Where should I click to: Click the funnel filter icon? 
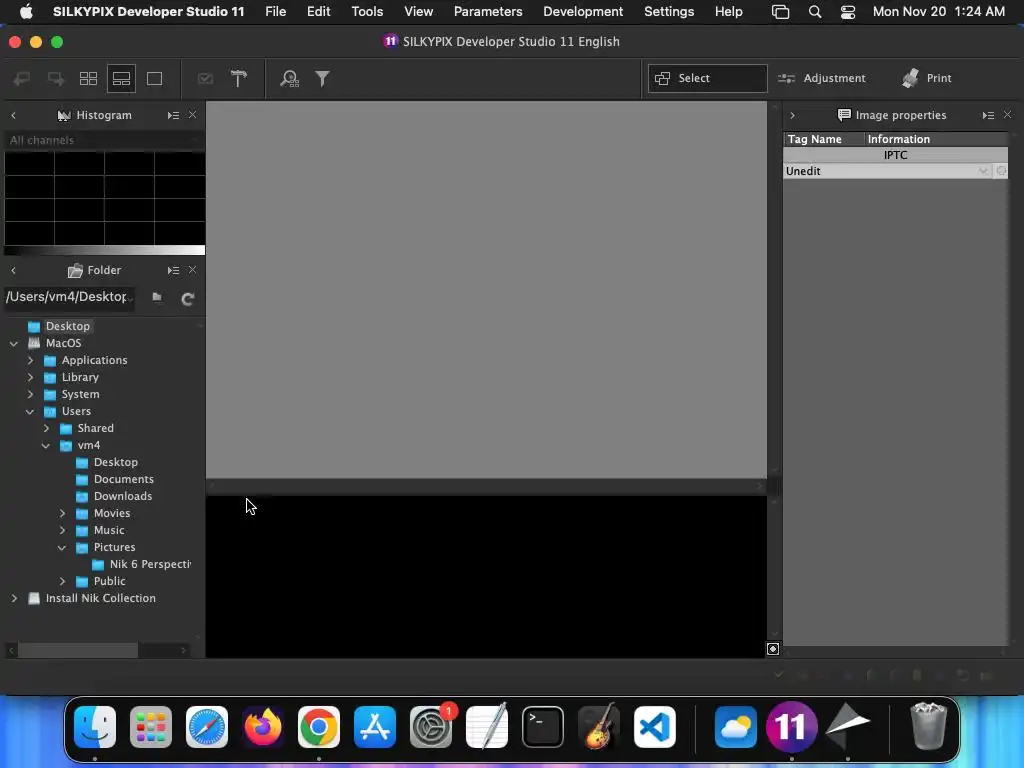tap(323, 78)
